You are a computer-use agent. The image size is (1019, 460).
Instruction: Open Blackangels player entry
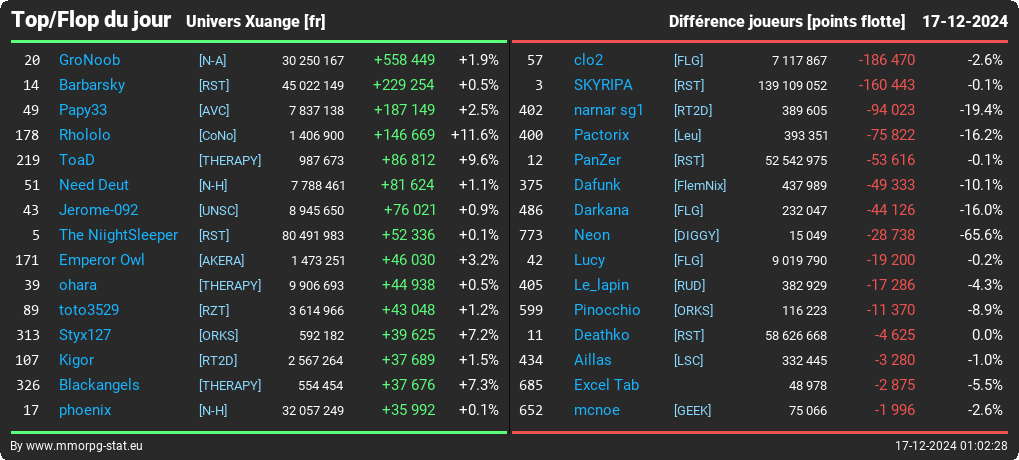click(99, 385)
